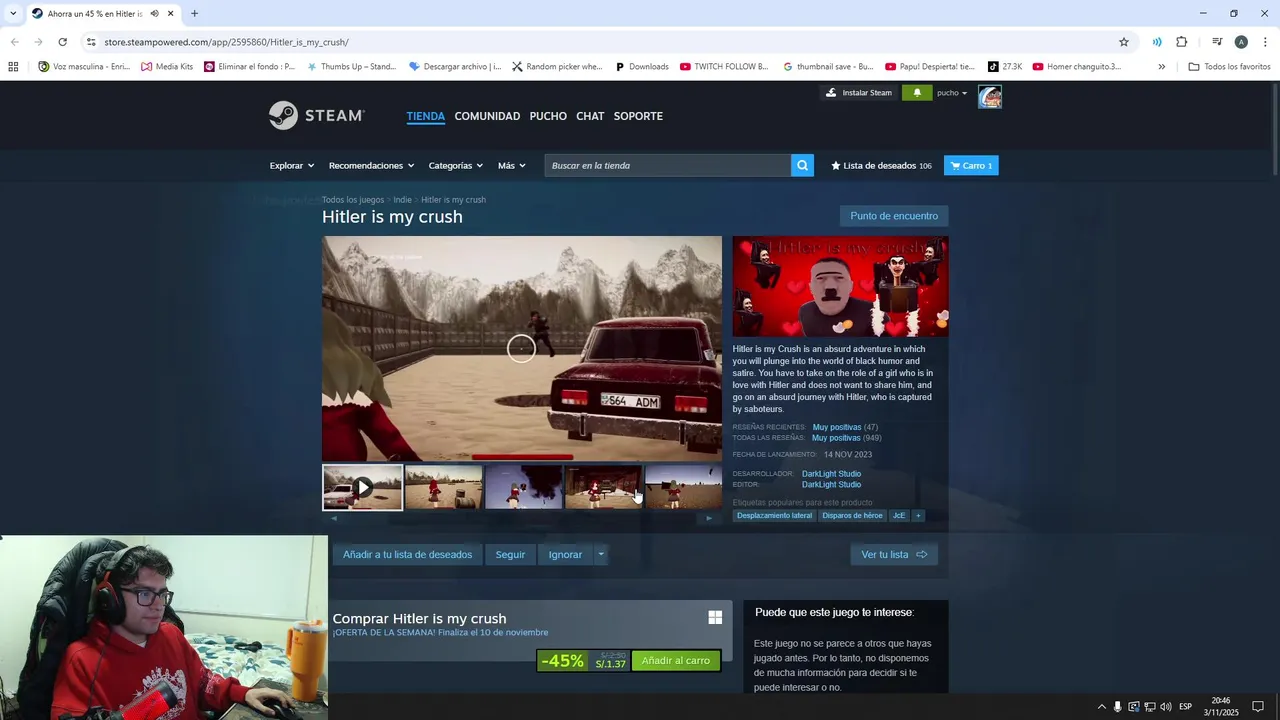Screen dimensions: 1280x720
Task: Open the Carro shopping cart
Action: click(971, 166)
